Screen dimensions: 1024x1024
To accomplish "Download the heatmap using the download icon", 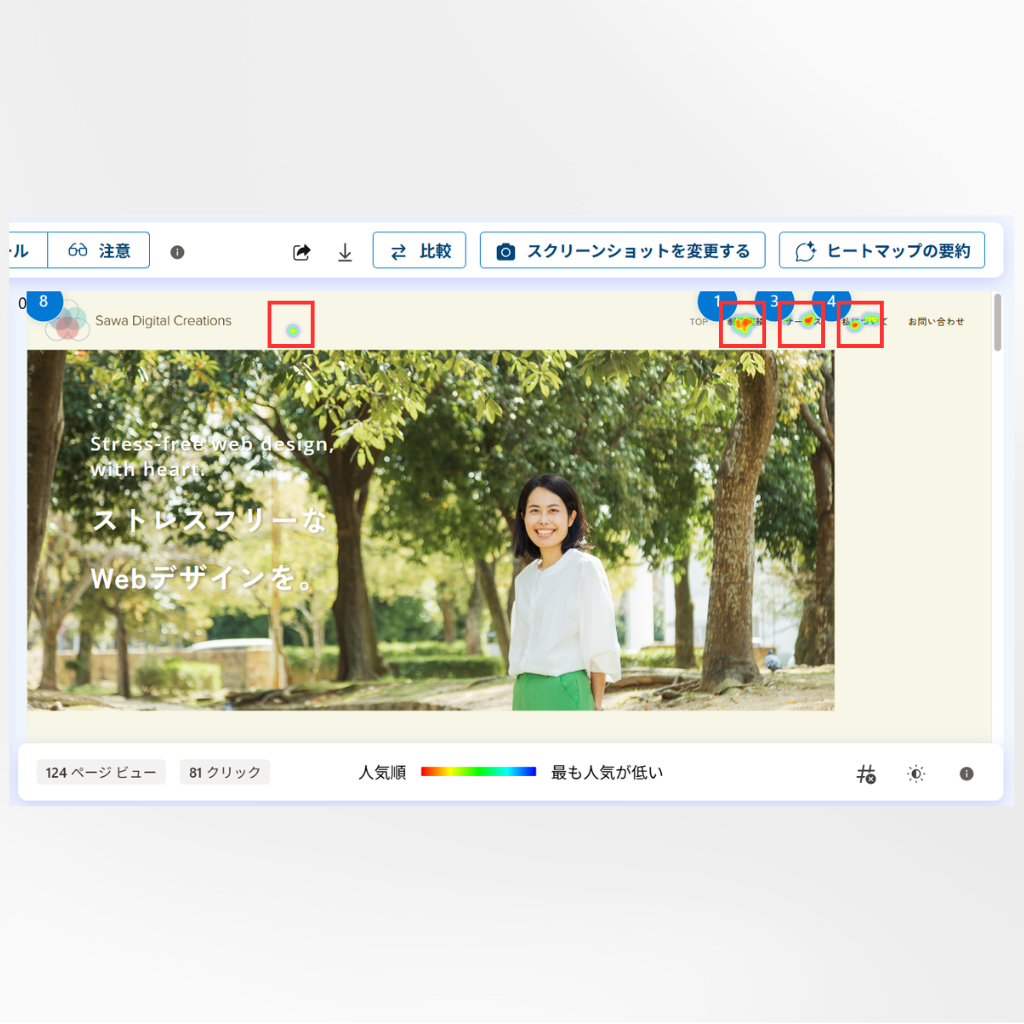I will coord(345,252).
